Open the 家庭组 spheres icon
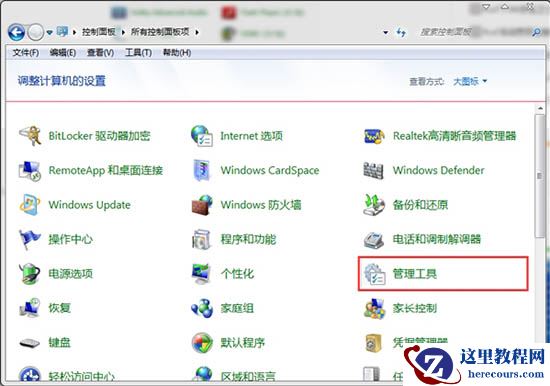550x386 pixels. coord(202,308)
